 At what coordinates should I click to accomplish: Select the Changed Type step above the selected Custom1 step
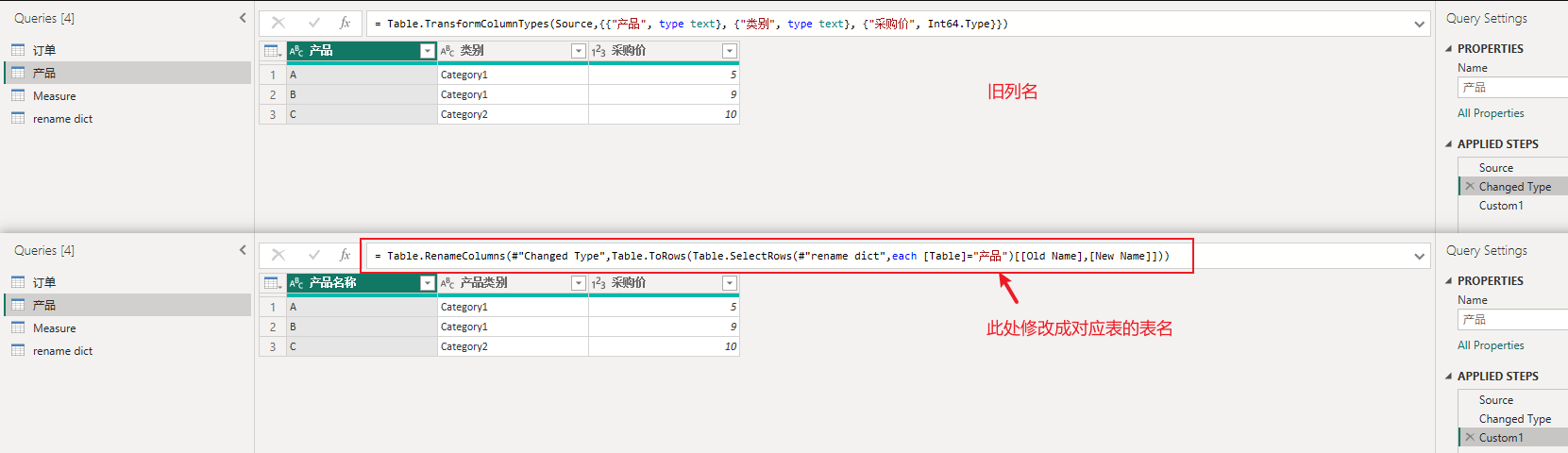coord(1514,419)
